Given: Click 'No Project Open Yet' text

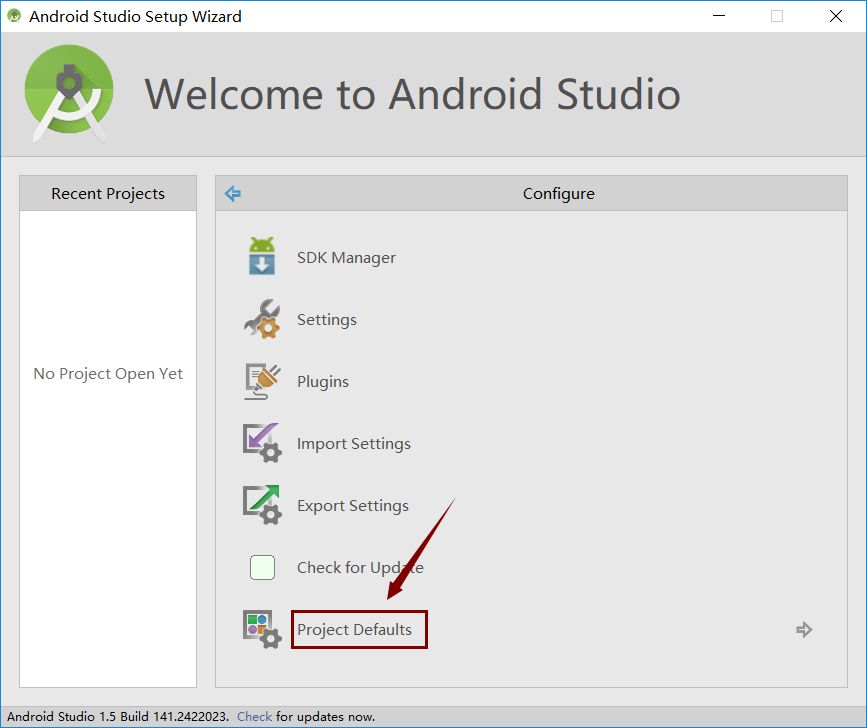Looking at the screenshot, I should pyautogui.click(x=108, y=374).
